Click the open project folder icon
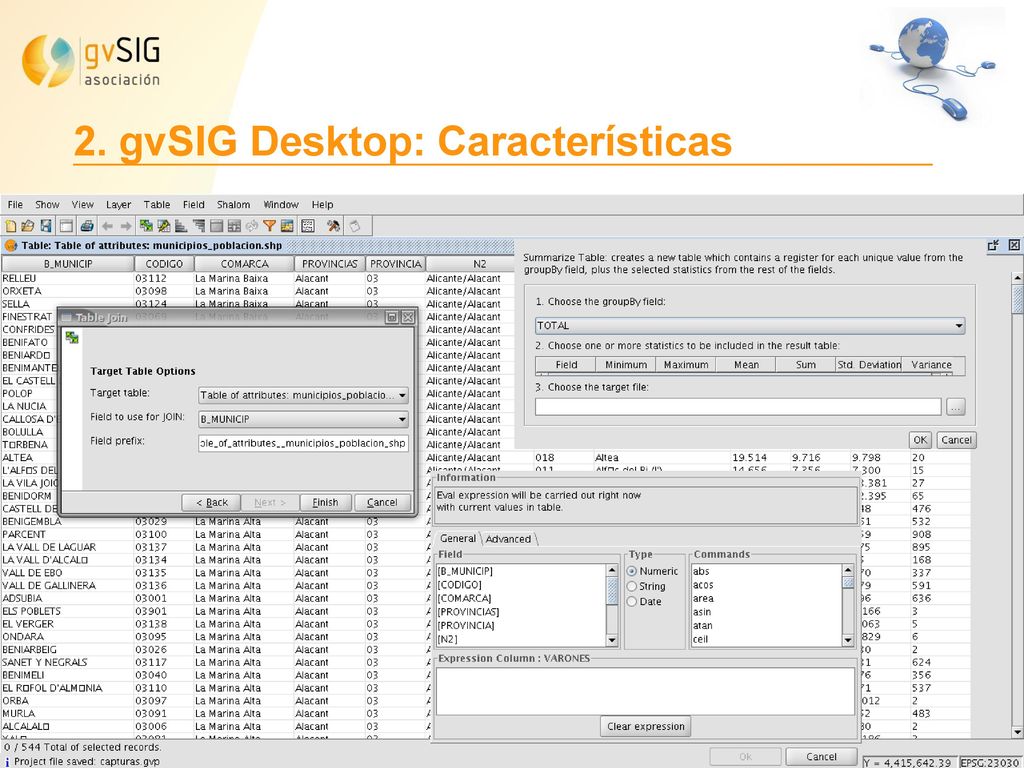 tap(27, 226)
